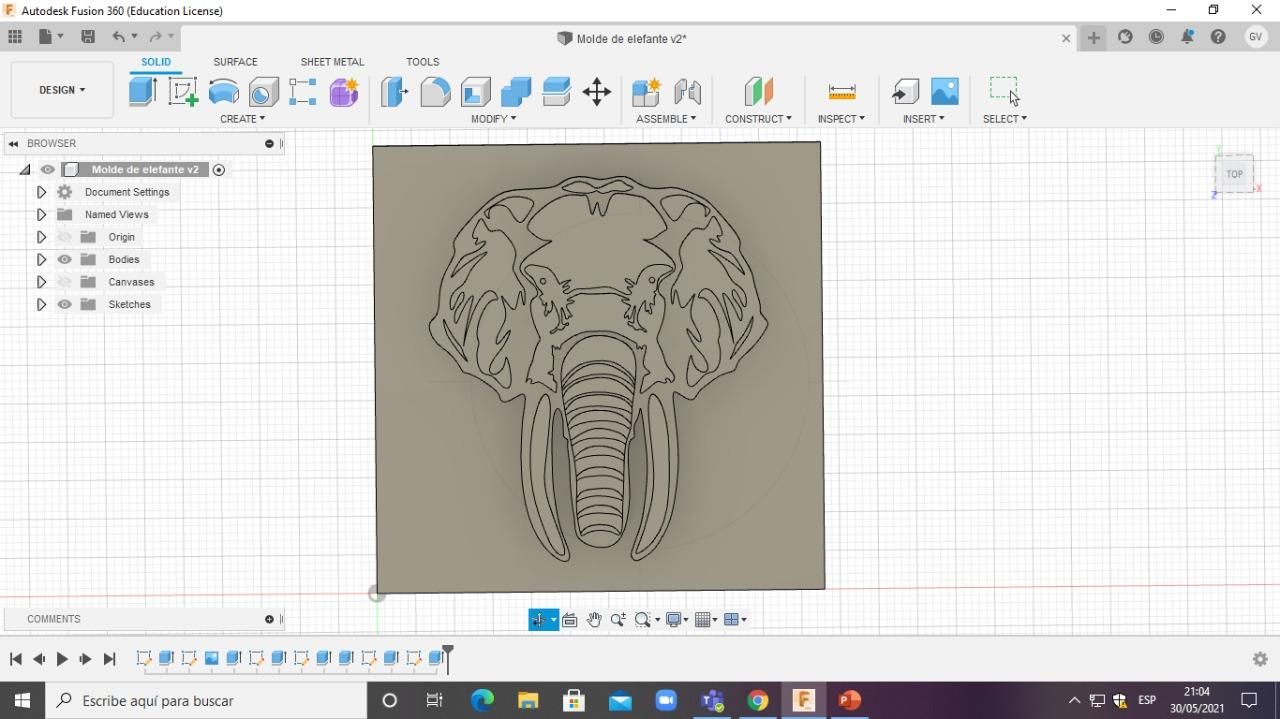Viewport: 1280px width, 719px height.
Task: Expand the Sketches node
Action: pos(41,304)
